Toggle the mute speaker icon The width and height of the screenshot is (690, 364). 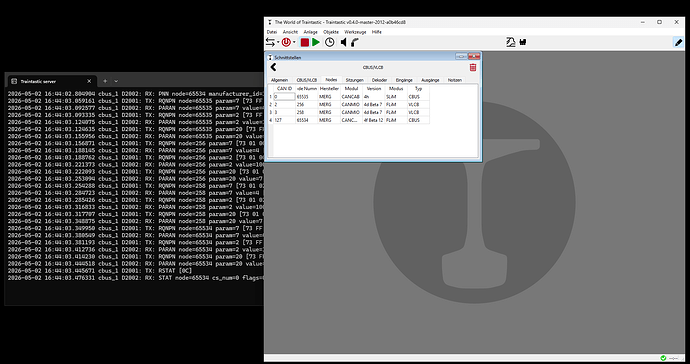point(343,42)
